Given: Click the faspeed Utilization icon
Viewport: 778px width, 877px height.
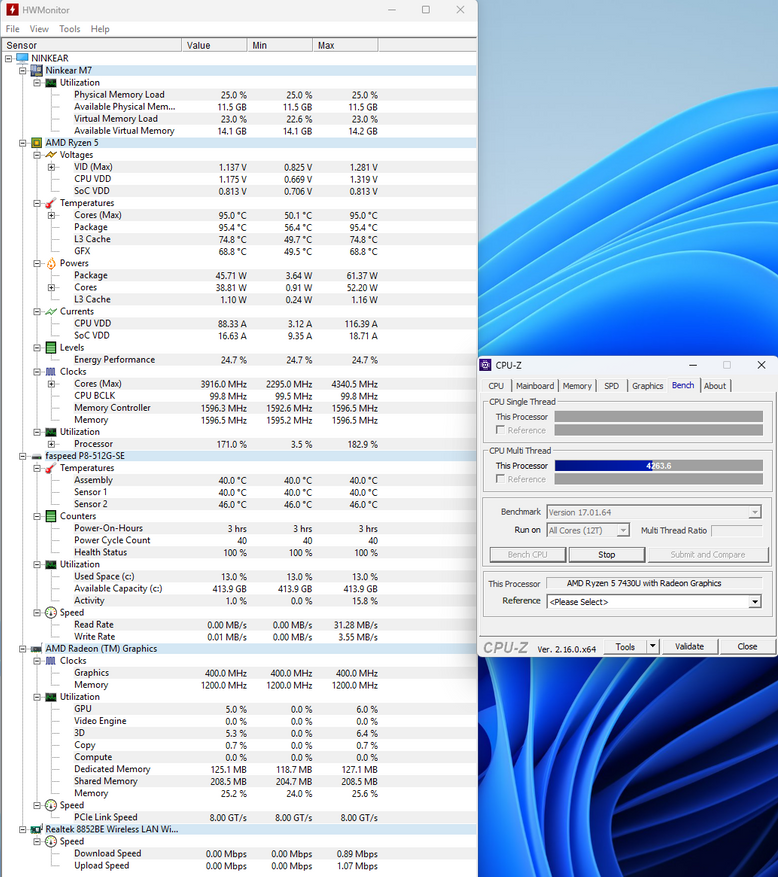Looking at the screenshot, I should tap(51, 564).
